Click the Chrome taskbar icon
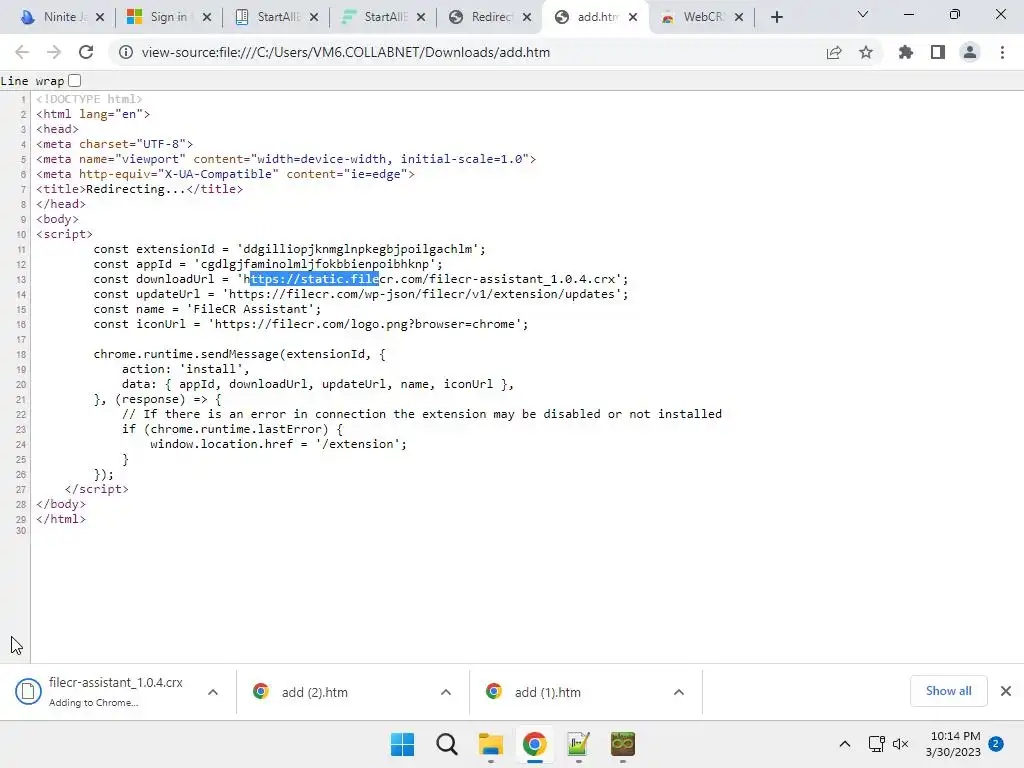1024x768 pixels. click(x=534, y=744)
